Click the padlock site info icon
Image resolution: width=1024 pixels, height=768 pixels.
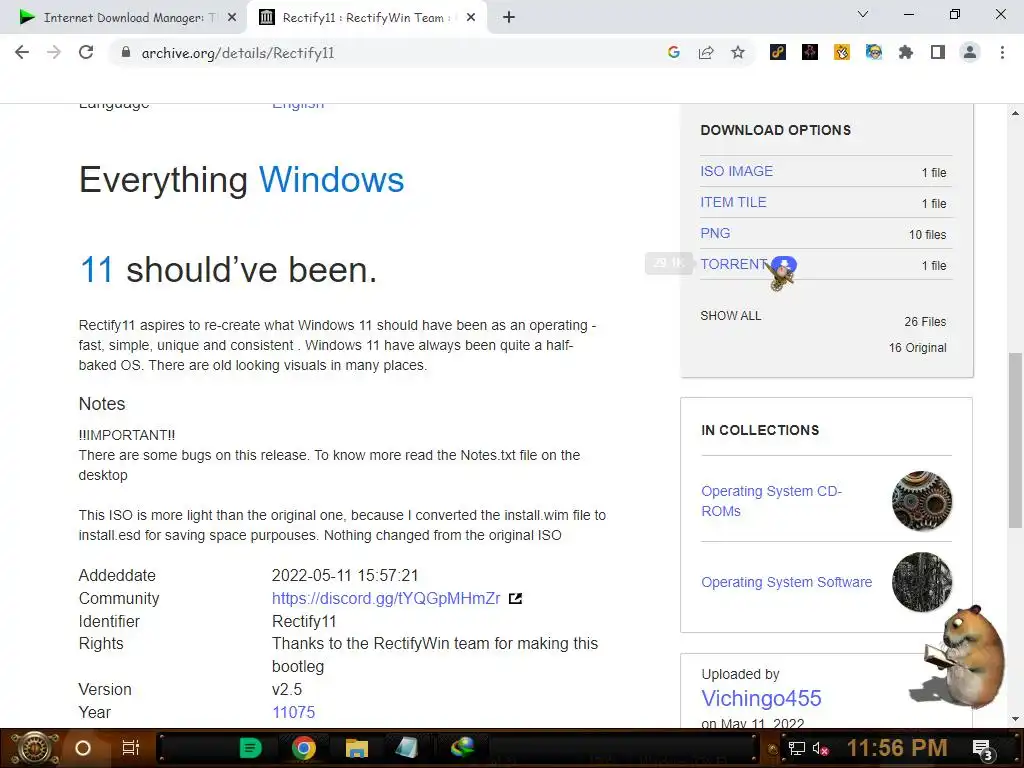coord(126,52)
